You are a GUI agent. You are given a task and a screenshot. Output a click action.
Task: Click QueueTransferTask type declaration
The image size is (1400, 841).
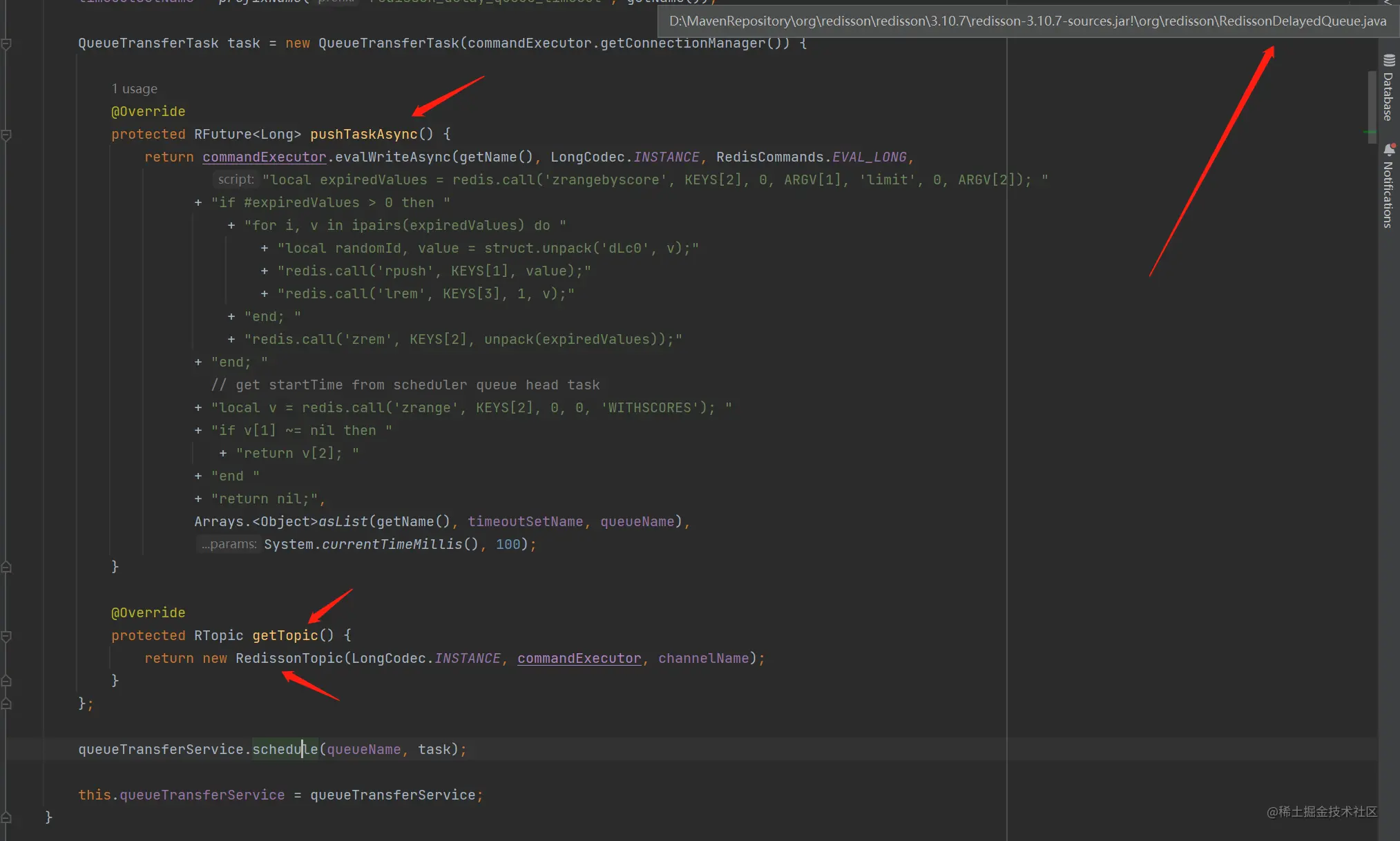point(148,43)
